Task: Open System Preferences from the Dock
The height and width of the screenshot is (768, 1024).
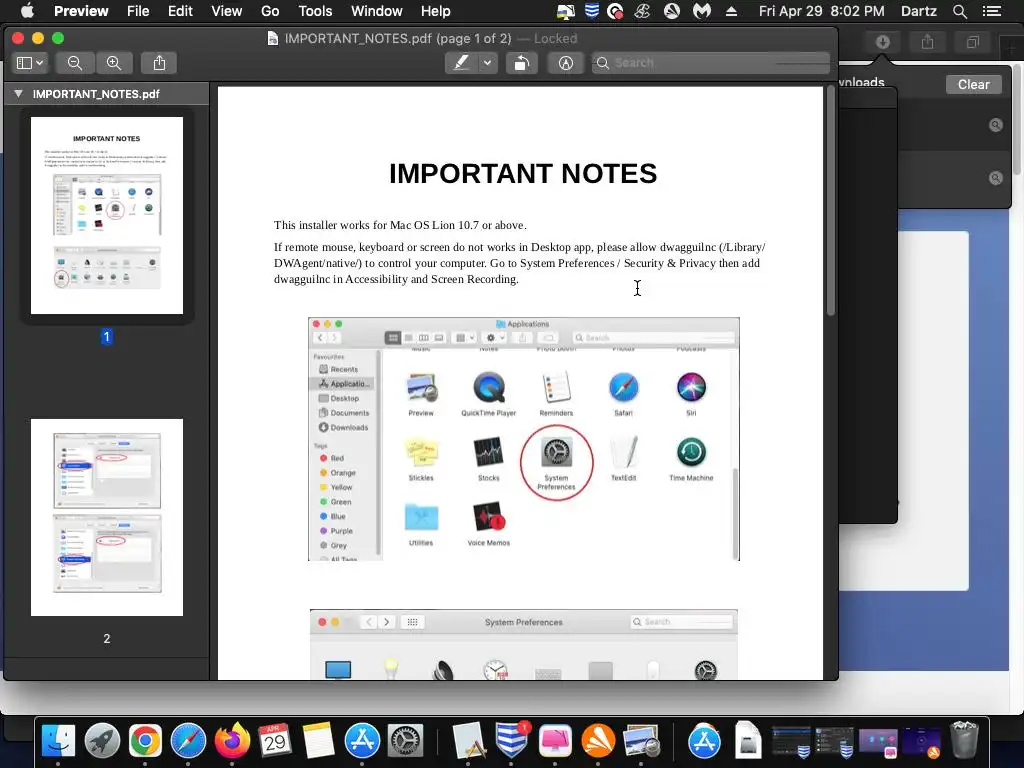Action: point(406,741)
